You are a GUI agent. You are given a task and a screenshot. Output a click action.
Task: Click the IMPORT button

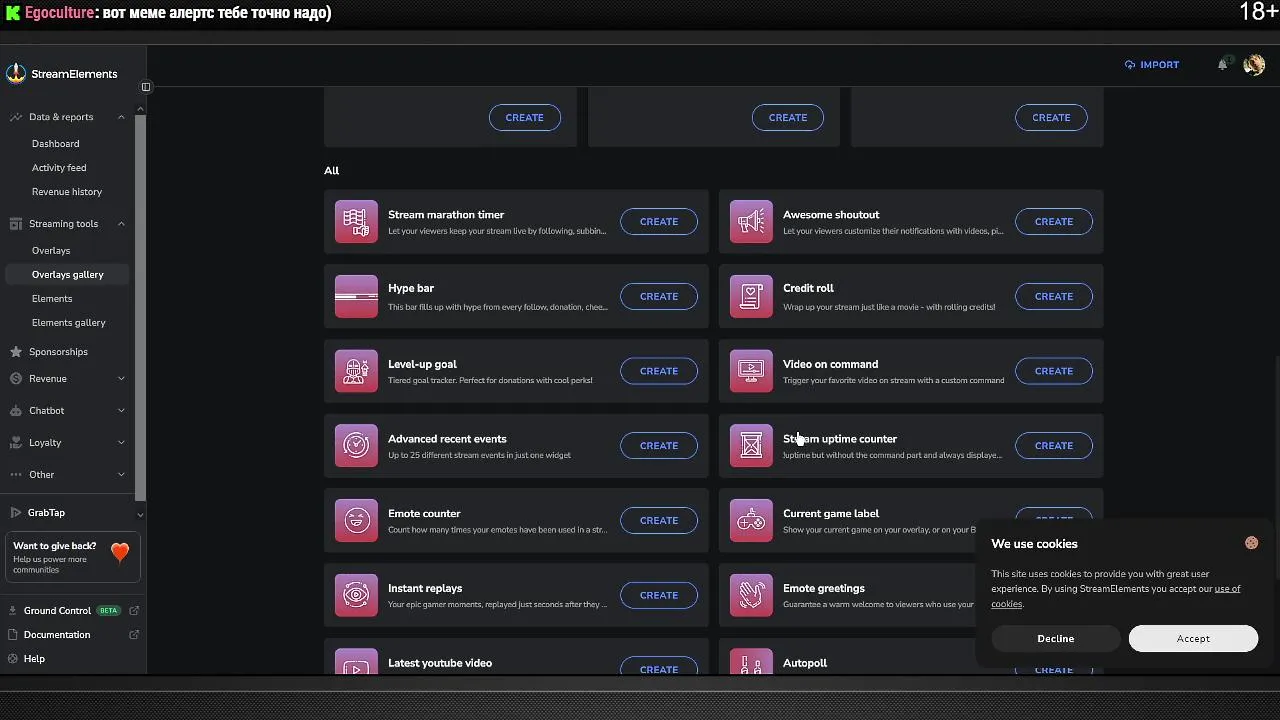[x=1152, y=65]
